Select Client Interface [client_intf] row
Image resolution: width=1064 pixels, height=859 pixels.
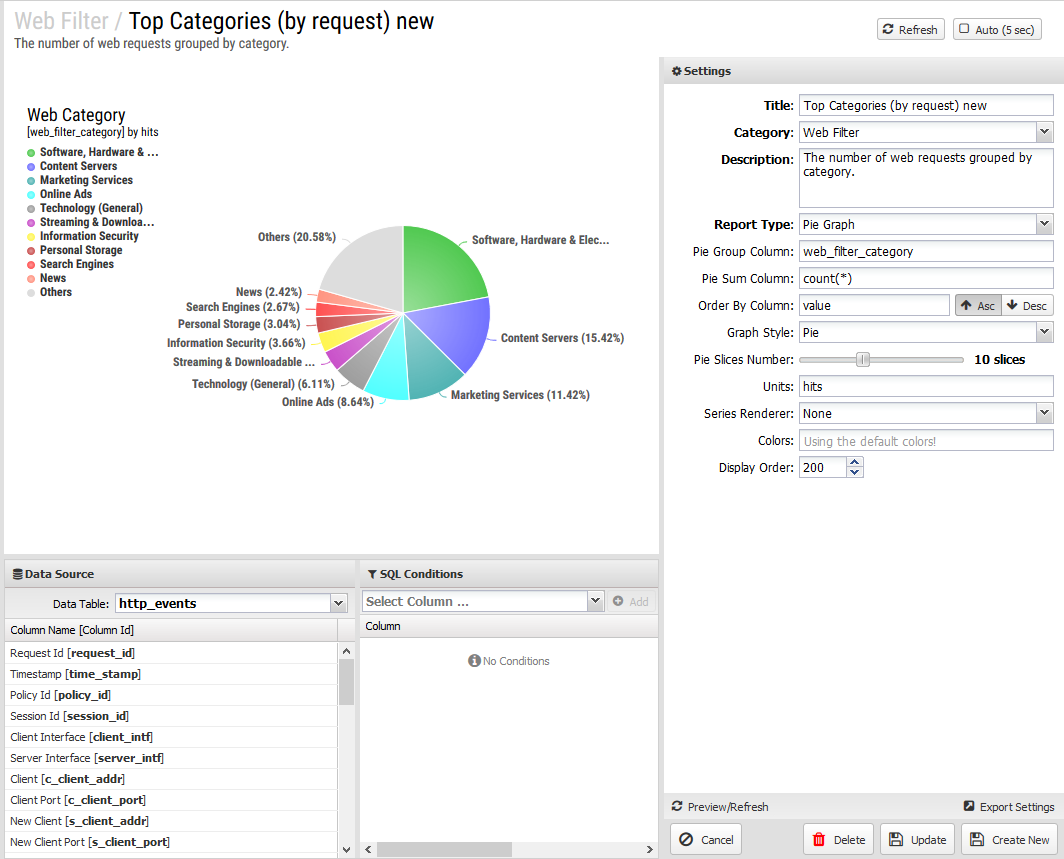171,737
